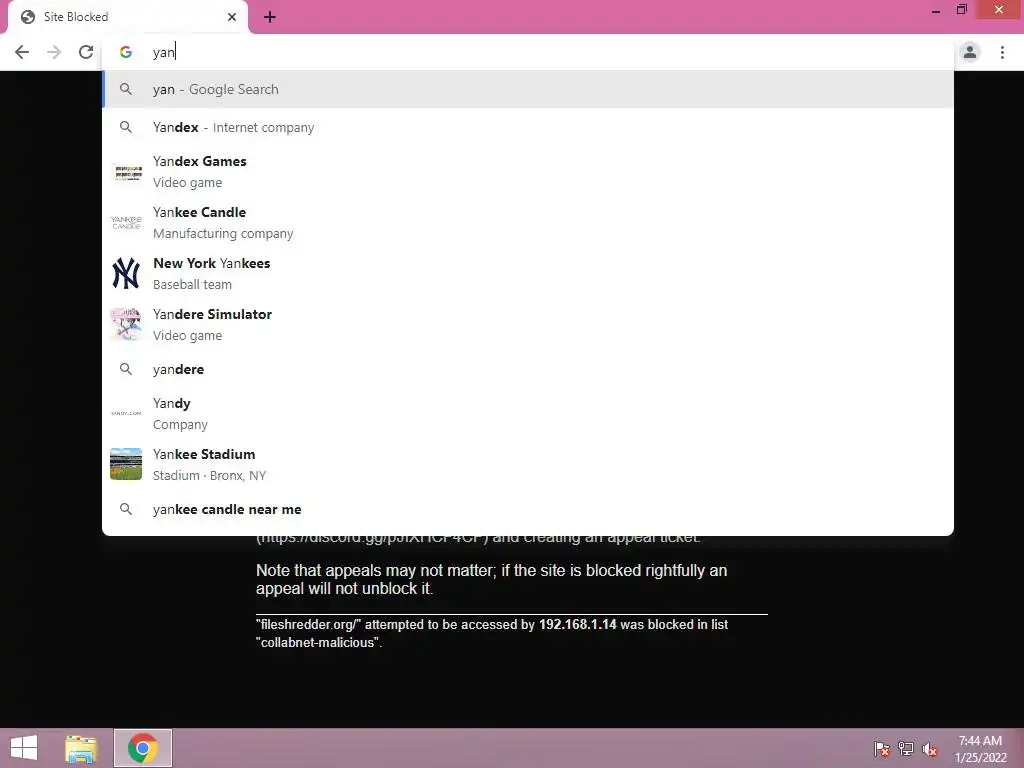
Task: Reload the current page
Action: pos(86,52)
